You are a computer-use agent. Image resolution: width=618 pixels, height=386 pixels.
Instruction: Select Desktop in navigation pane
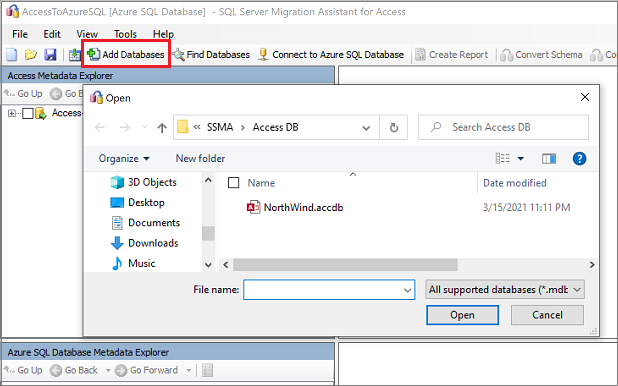pyautogui.click(x=138, y=203)
